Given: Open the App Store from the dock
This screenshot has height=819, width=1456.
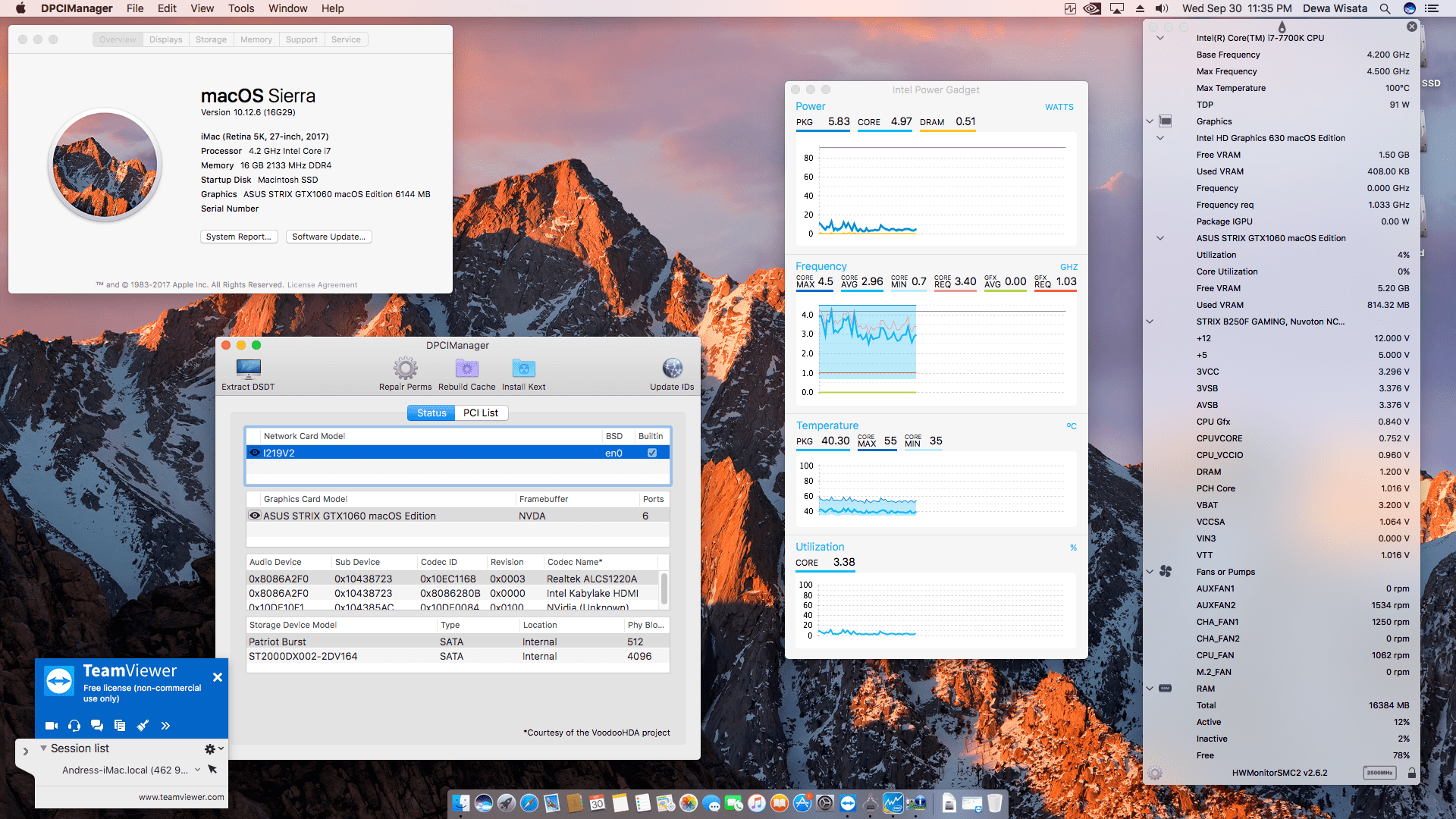Looking at the screenshot, I should click(802, 802).
